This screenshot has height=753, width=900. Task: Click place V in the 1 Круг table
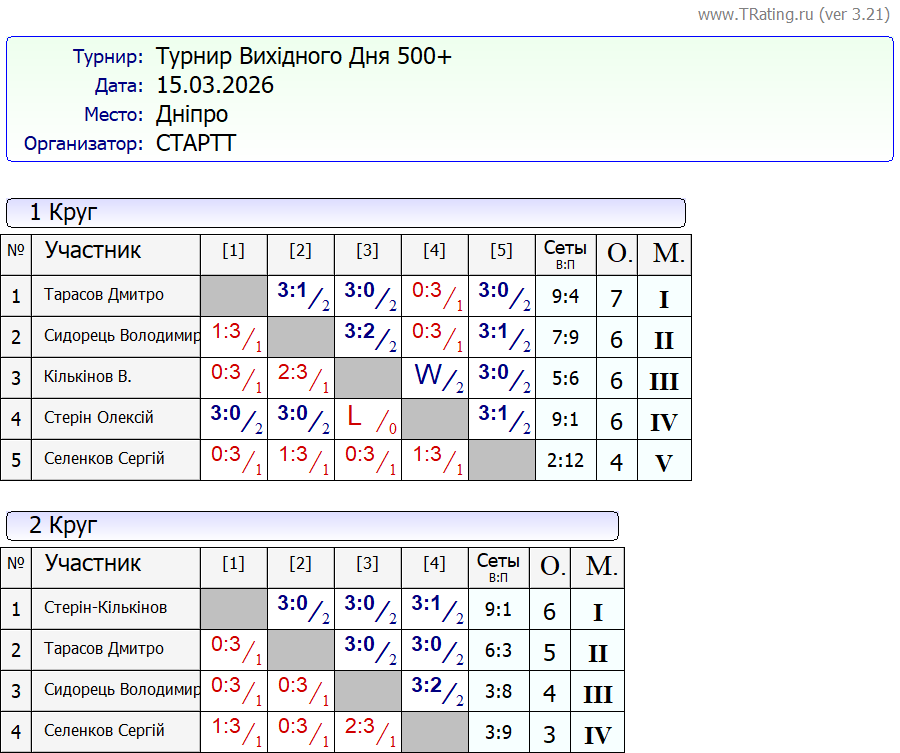pyautogui.click(x=664, y=463)
